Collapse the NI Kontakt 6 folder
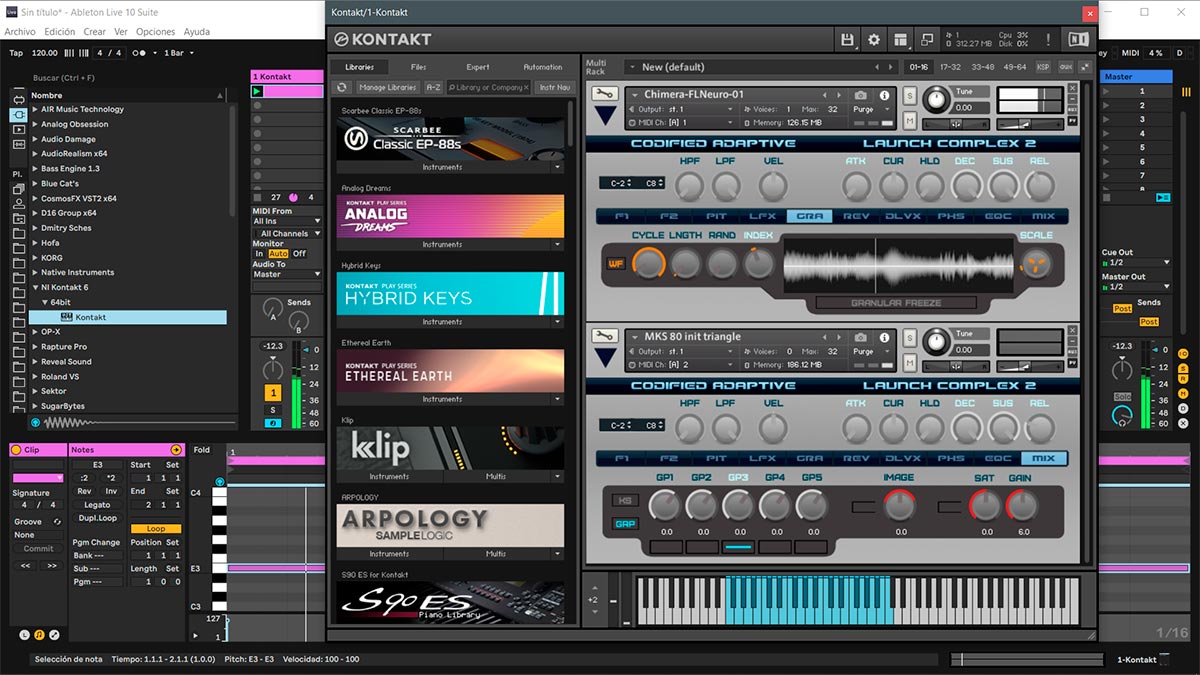This screenshot has width=1200, height=675. point(36,287)
